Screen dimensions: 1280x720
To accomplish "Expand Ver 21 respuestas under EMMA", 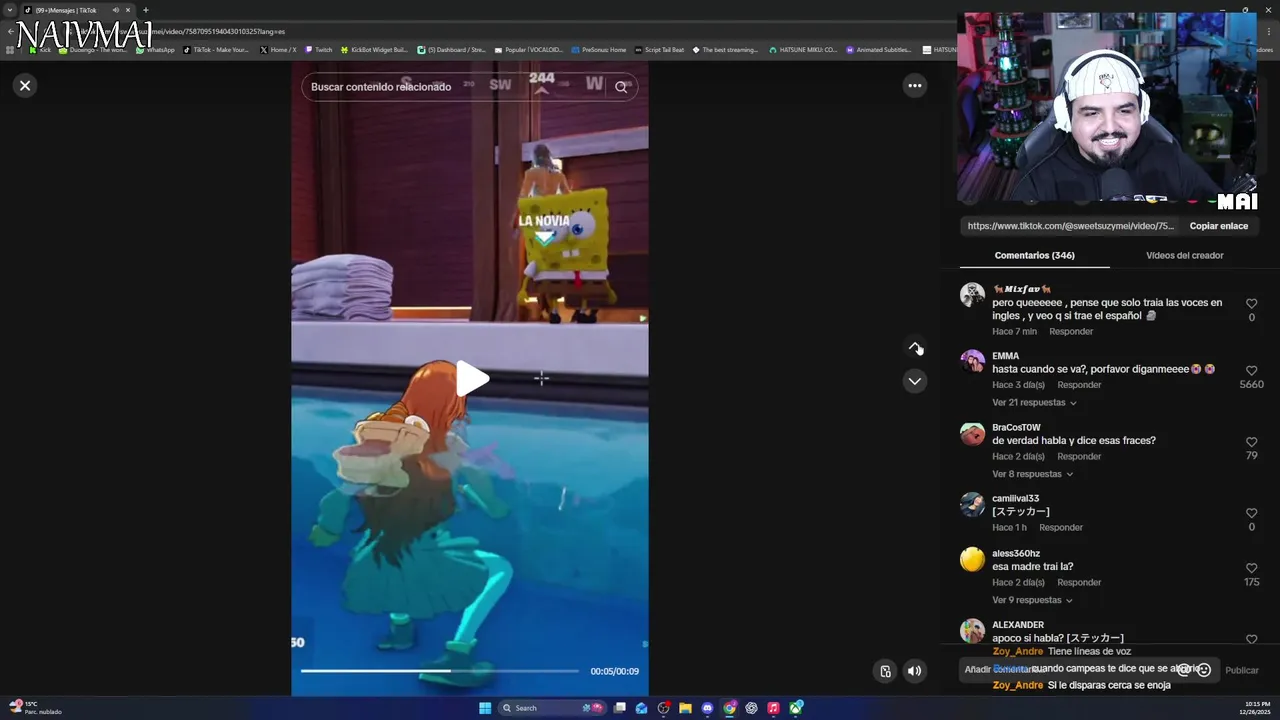I will [x=1034, y=403].
